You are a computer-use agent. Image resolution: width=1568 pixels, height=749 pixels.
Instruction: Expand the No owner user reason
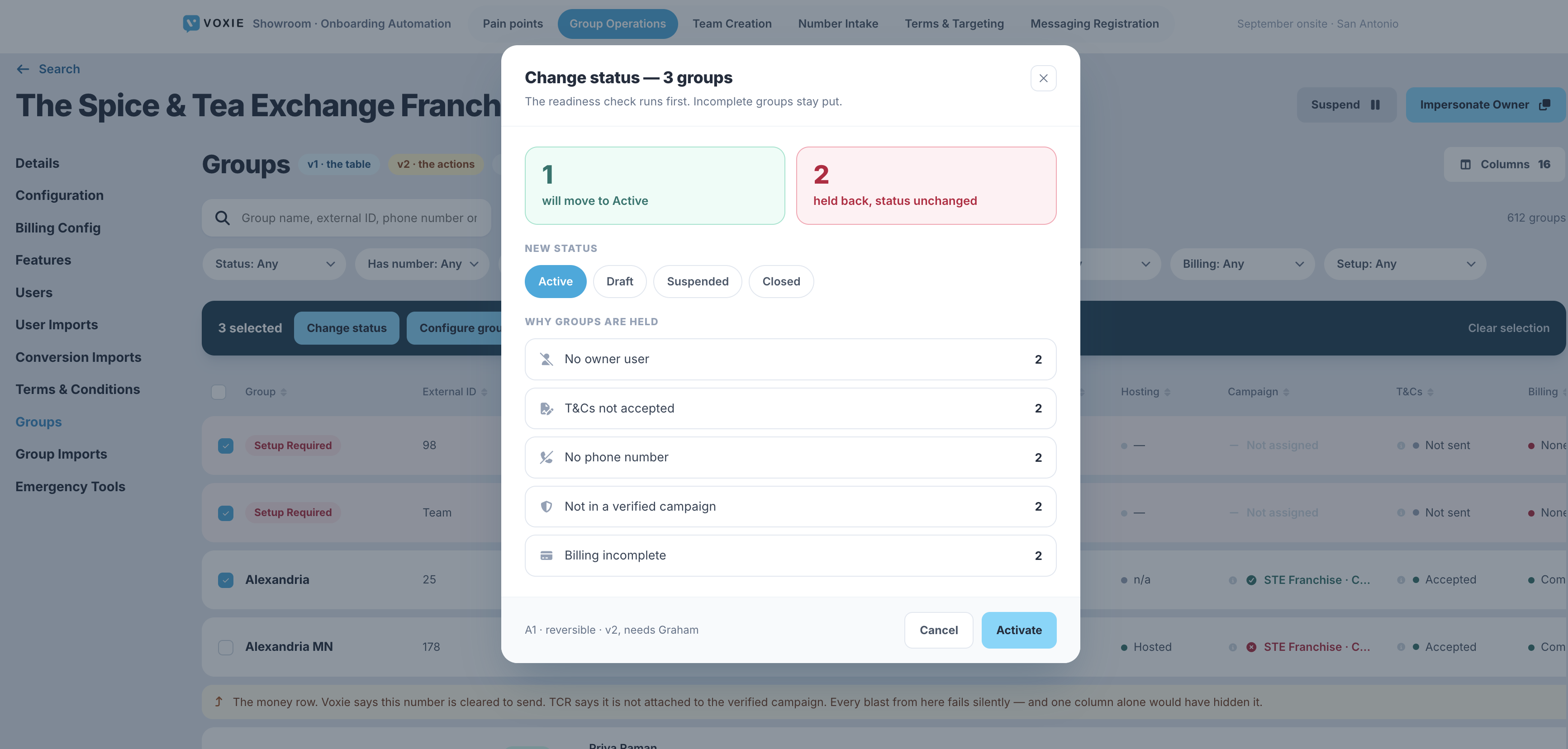tap(790, 360)
